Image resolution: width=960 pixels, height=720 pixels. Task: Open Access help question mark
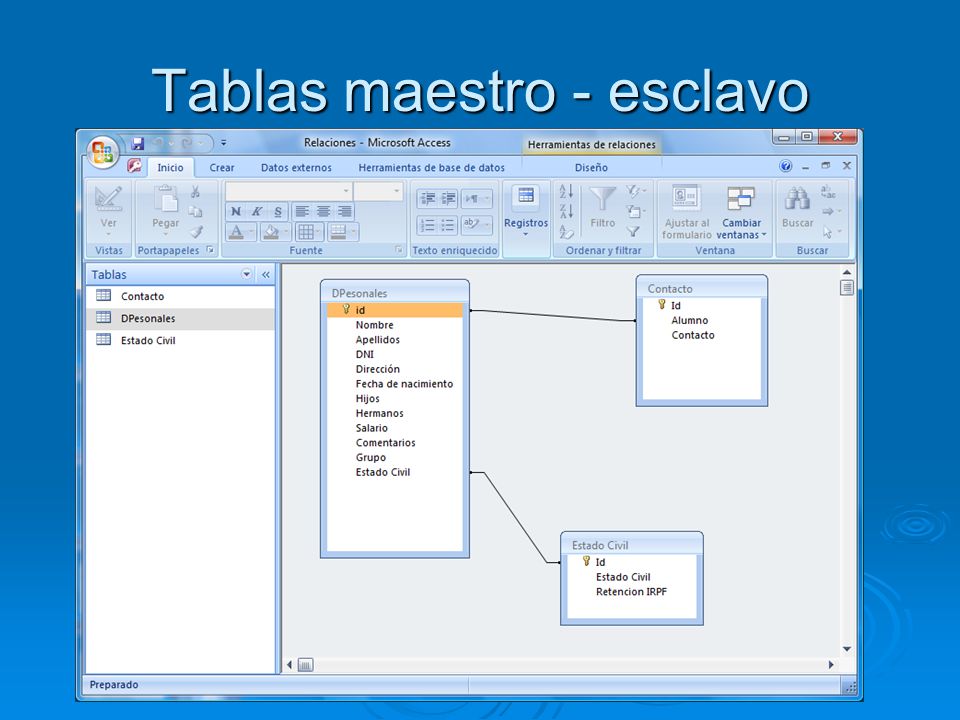pos(786,166)
